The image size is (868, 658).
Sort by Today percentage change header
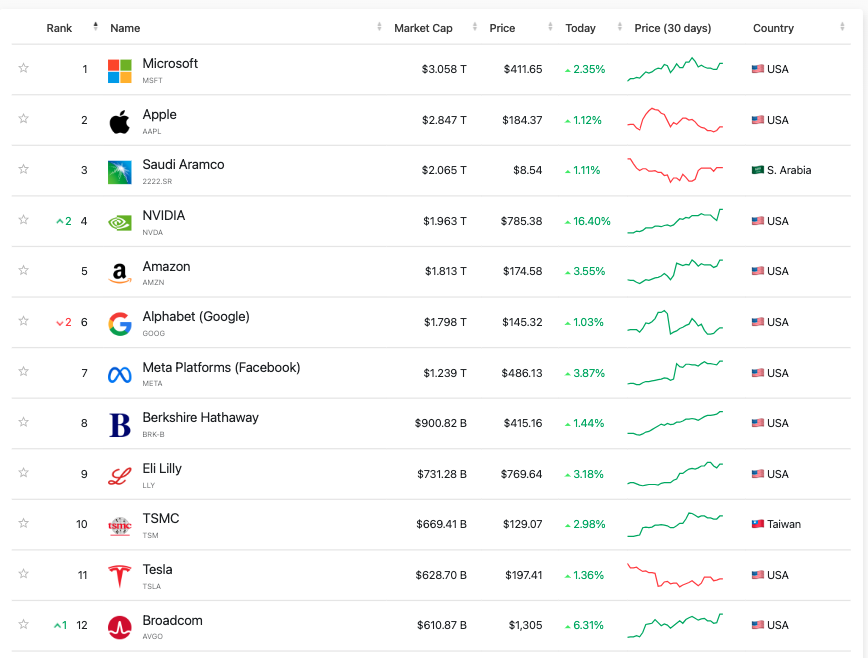(x=580, y=28)
